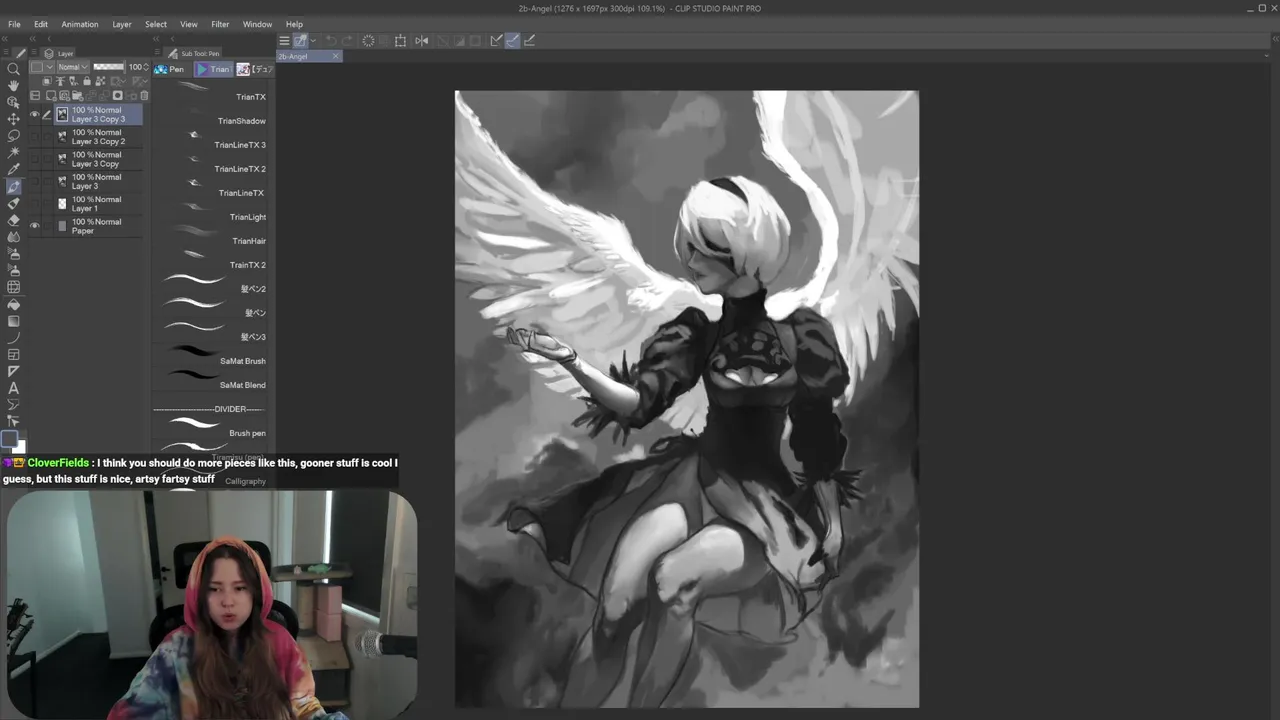Show Layer 3 Copy 2 visibility box
Image resolution: width=1280 pixels, height=720 pixels.
click(x=34, y=137)
